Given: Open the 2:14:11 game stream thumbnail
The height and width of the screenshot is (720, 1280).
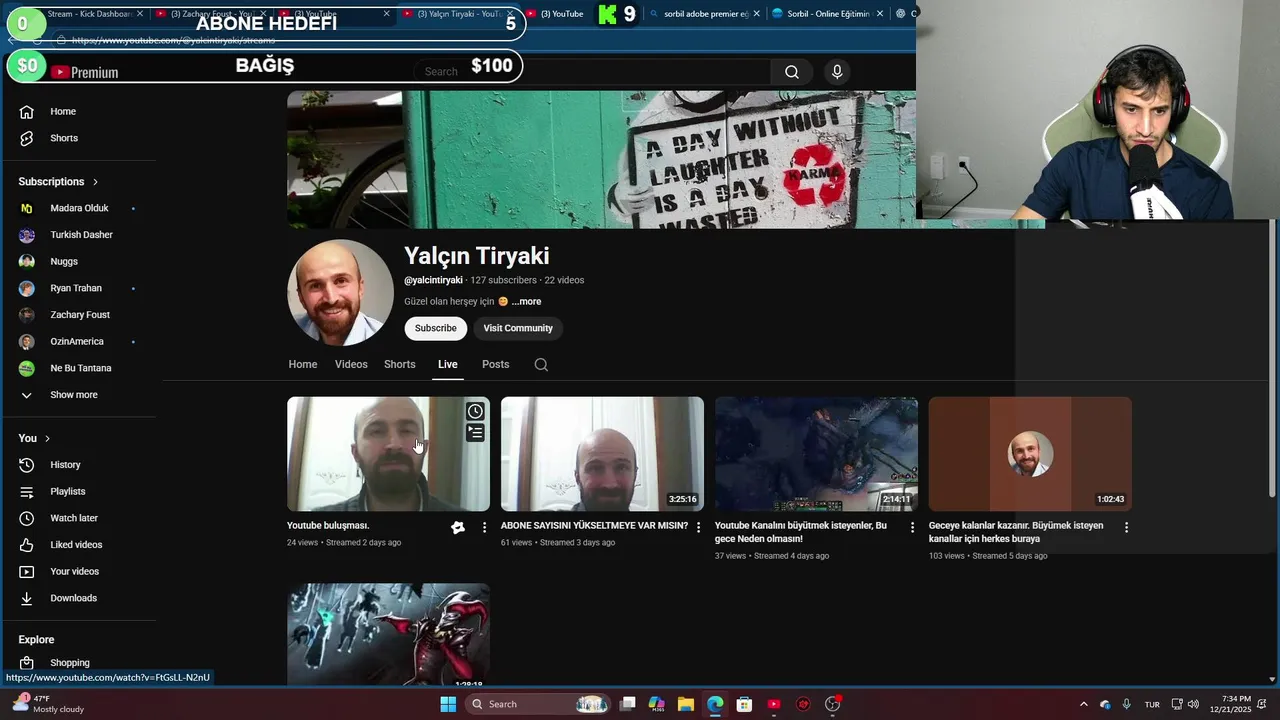Looking at the screenshot, I should tap(816, 454).
